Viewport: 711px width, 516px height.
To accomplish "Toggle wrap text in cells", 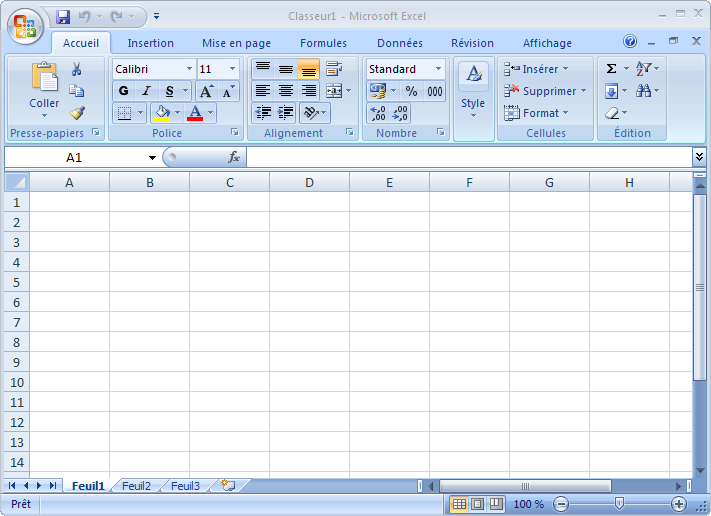I will [334, 69].
